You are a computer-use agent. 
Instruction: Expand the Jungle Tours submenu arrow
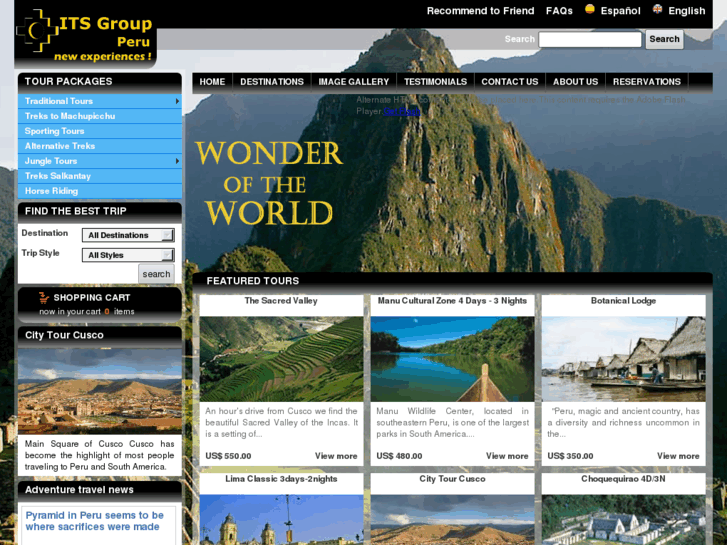pos(177,161)
